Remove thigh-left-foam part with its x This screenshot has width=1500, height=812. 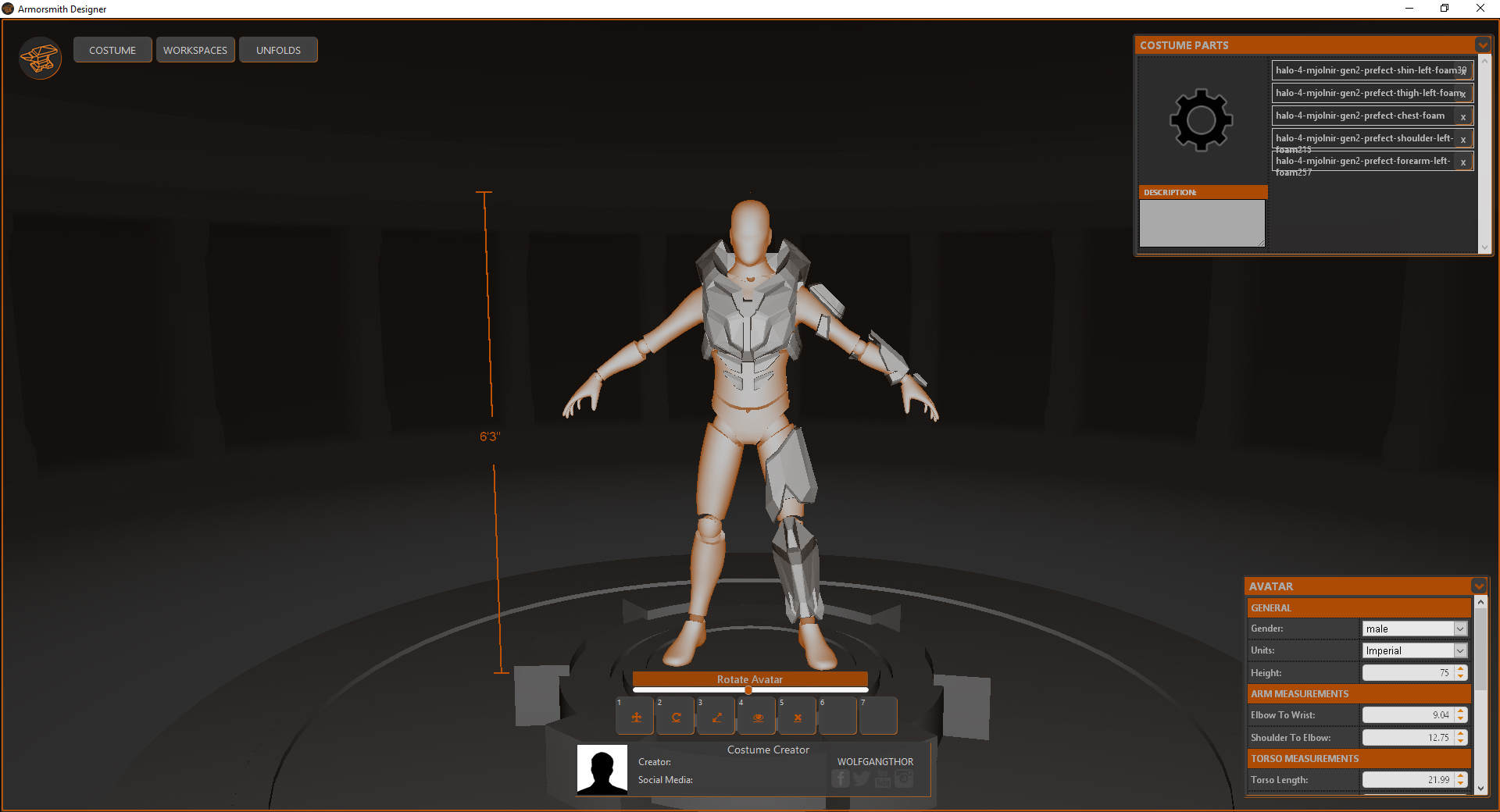click(1463, 94)
